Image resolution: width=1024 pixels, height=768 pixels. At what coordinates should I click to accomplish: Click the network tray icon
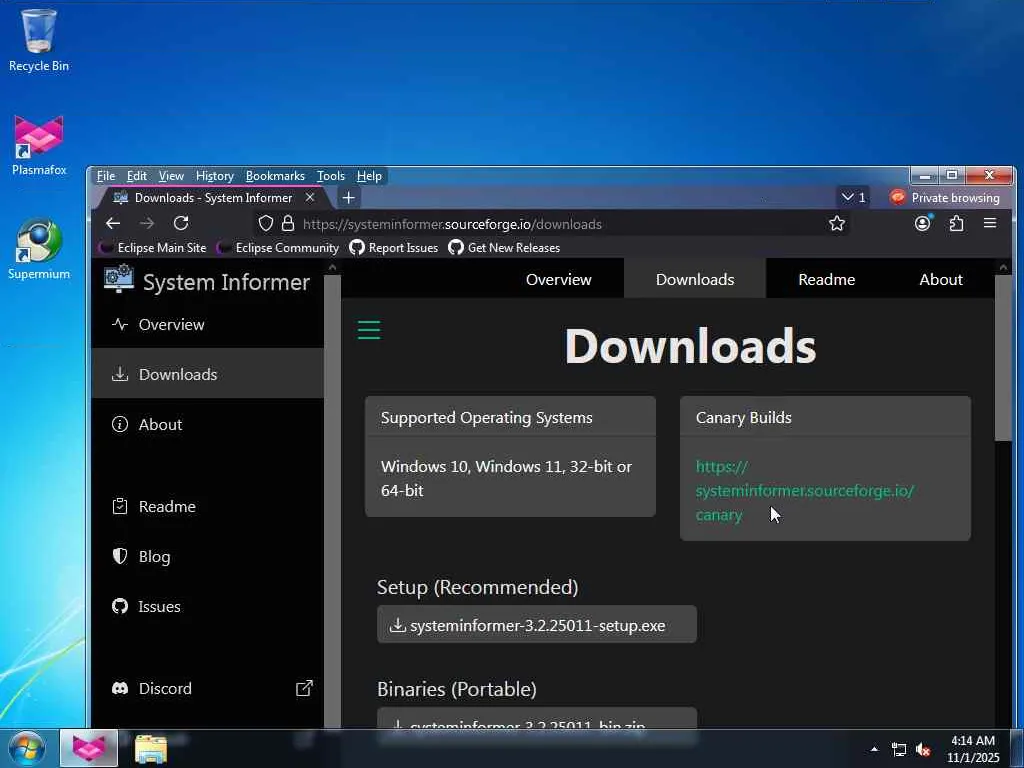point(899,749)
